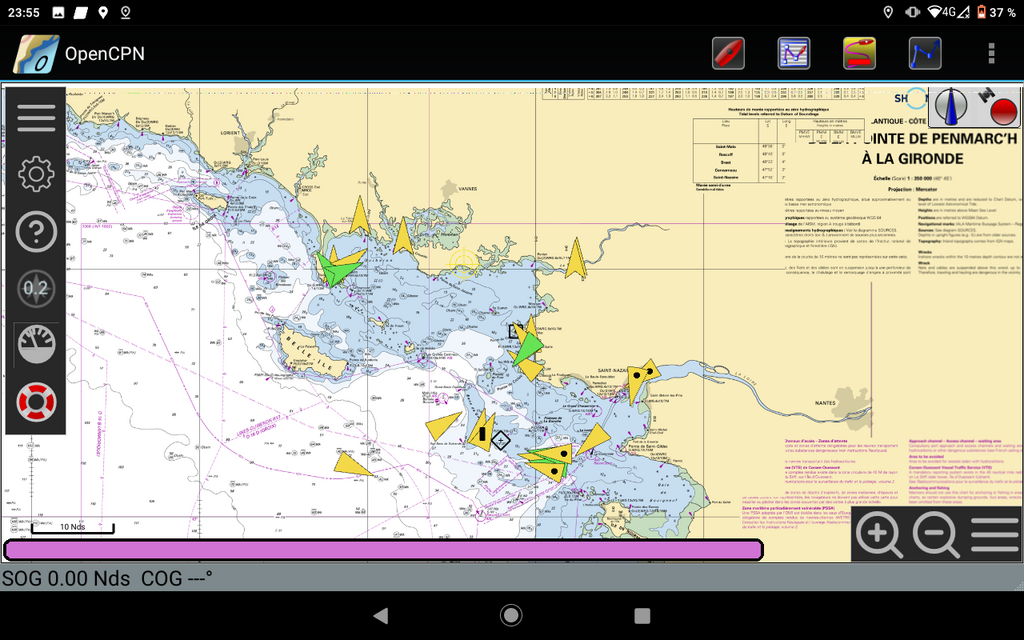Open the hamburger menu in left sidebar
Viewport: 1024px width, 640px height.
point(36,118)
